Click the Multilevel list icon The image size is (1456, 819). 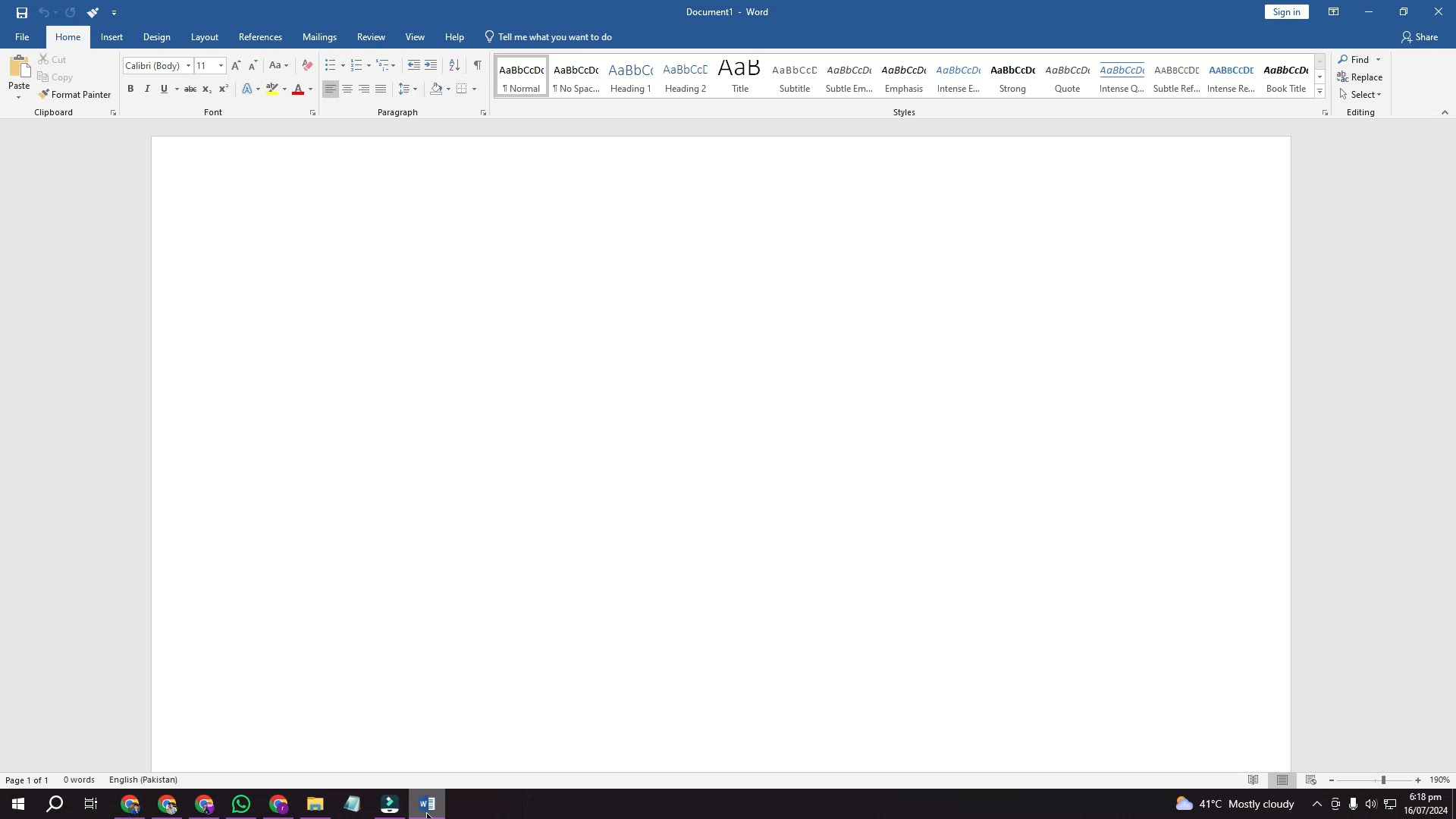(383, 65)
